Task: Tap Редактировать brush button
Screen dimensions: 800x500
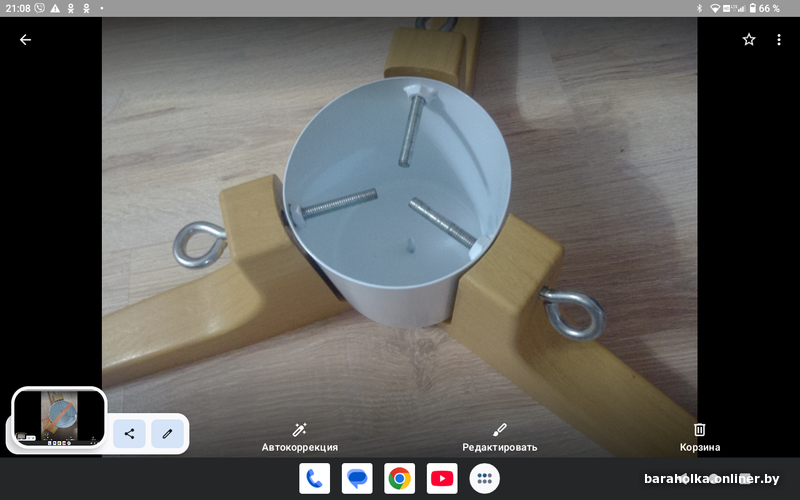Action: [x=499, y=438]
